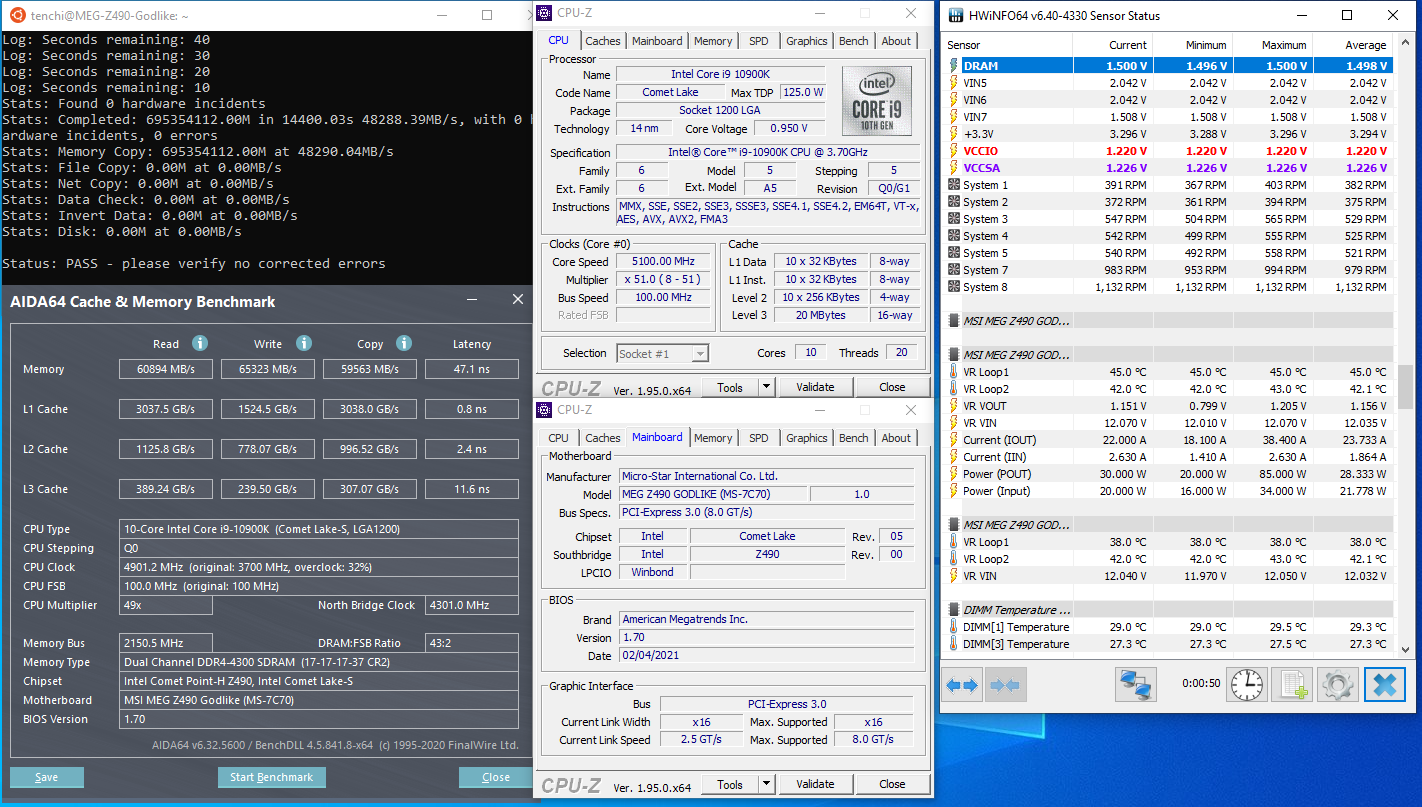Viewport: 1422px width, 807px height.
Task: Click the Maximum column header in HWiNFO
Action: tap(1272, 45)
